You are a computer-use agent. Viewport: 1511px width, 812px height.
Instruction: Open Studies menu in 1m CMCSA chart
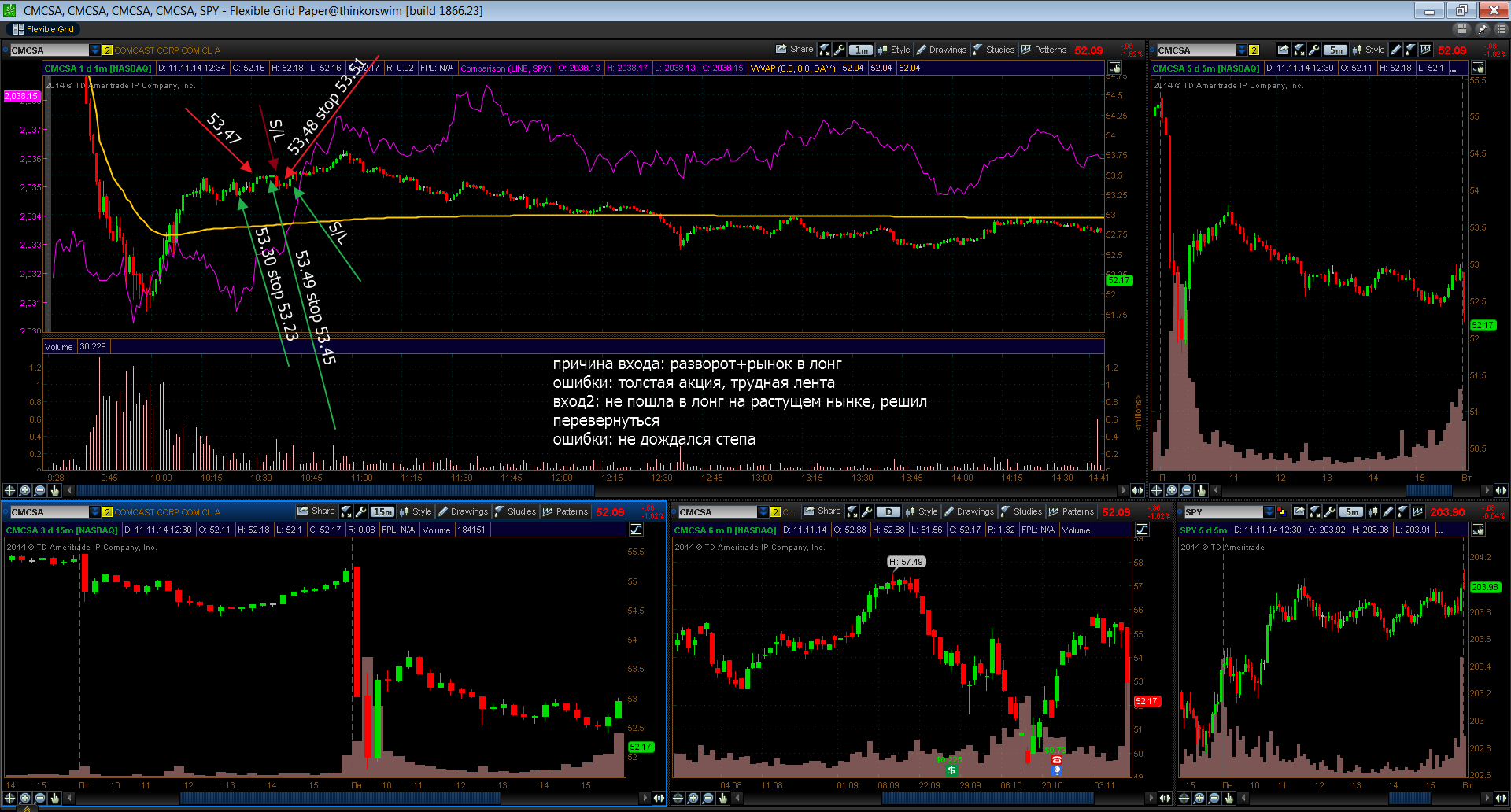994,50
